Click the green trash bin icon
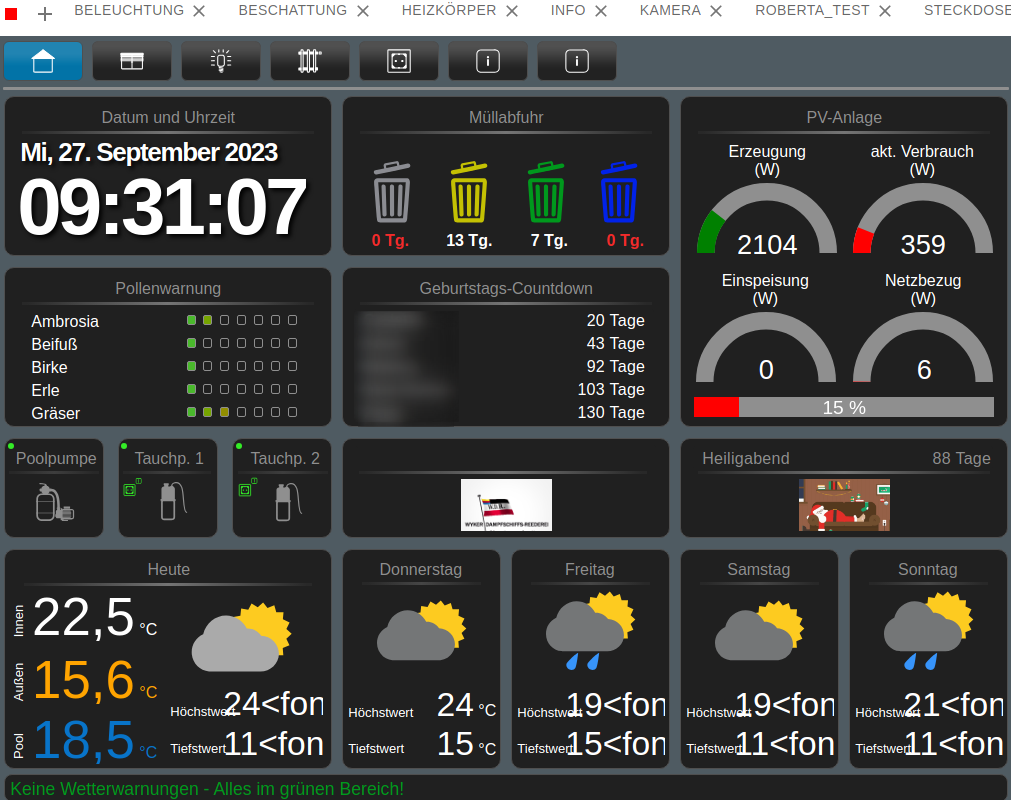 point(546,192)
